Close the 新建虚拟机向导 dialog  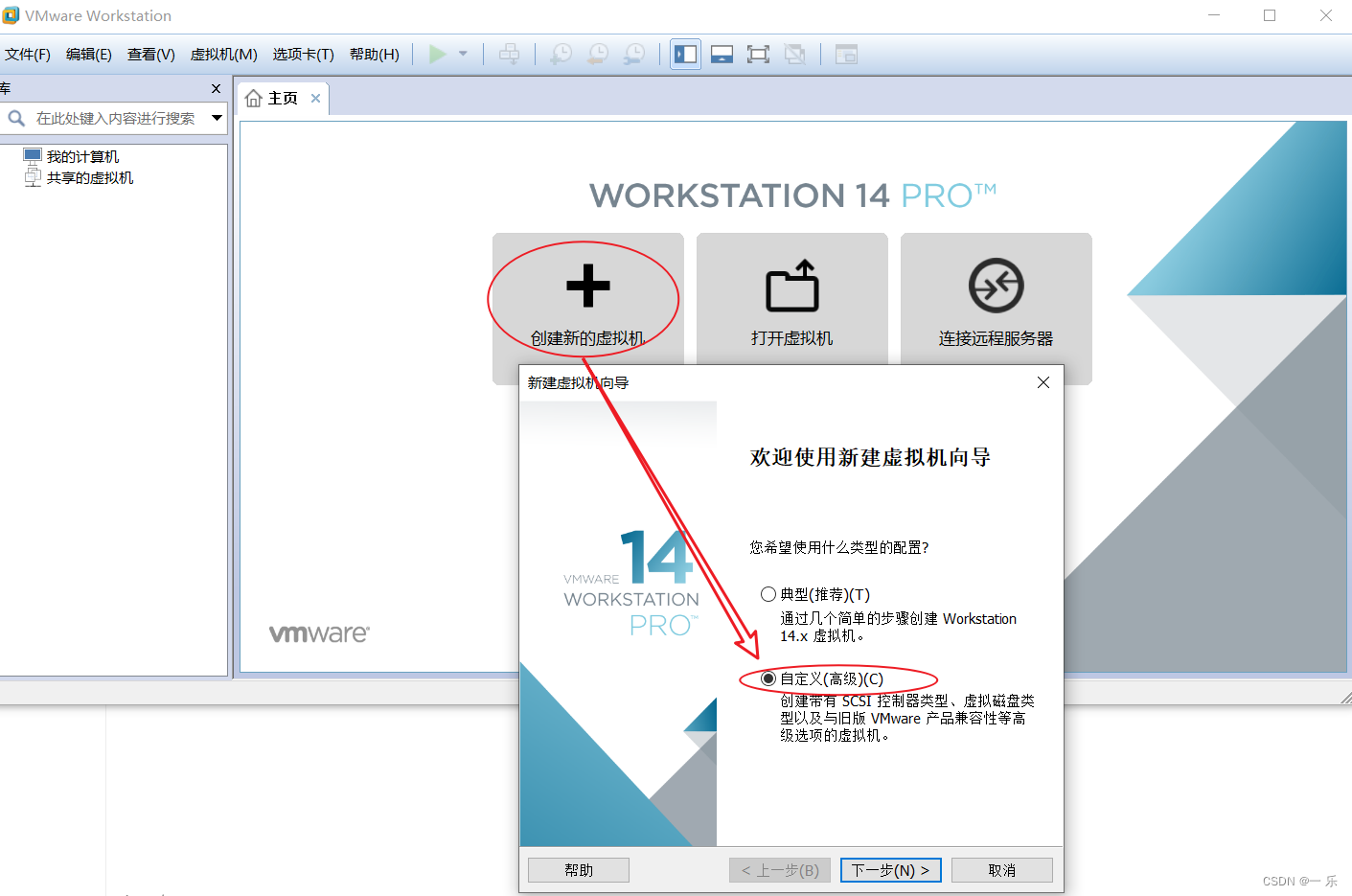click(x=1043, y=382)
